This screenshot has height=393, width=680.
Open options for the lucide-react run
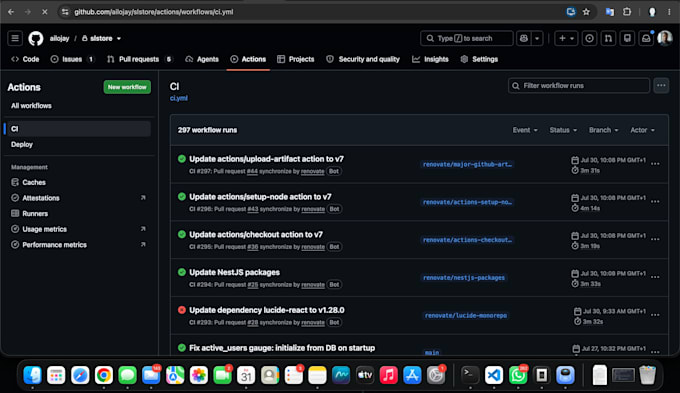tap(655, 315)
